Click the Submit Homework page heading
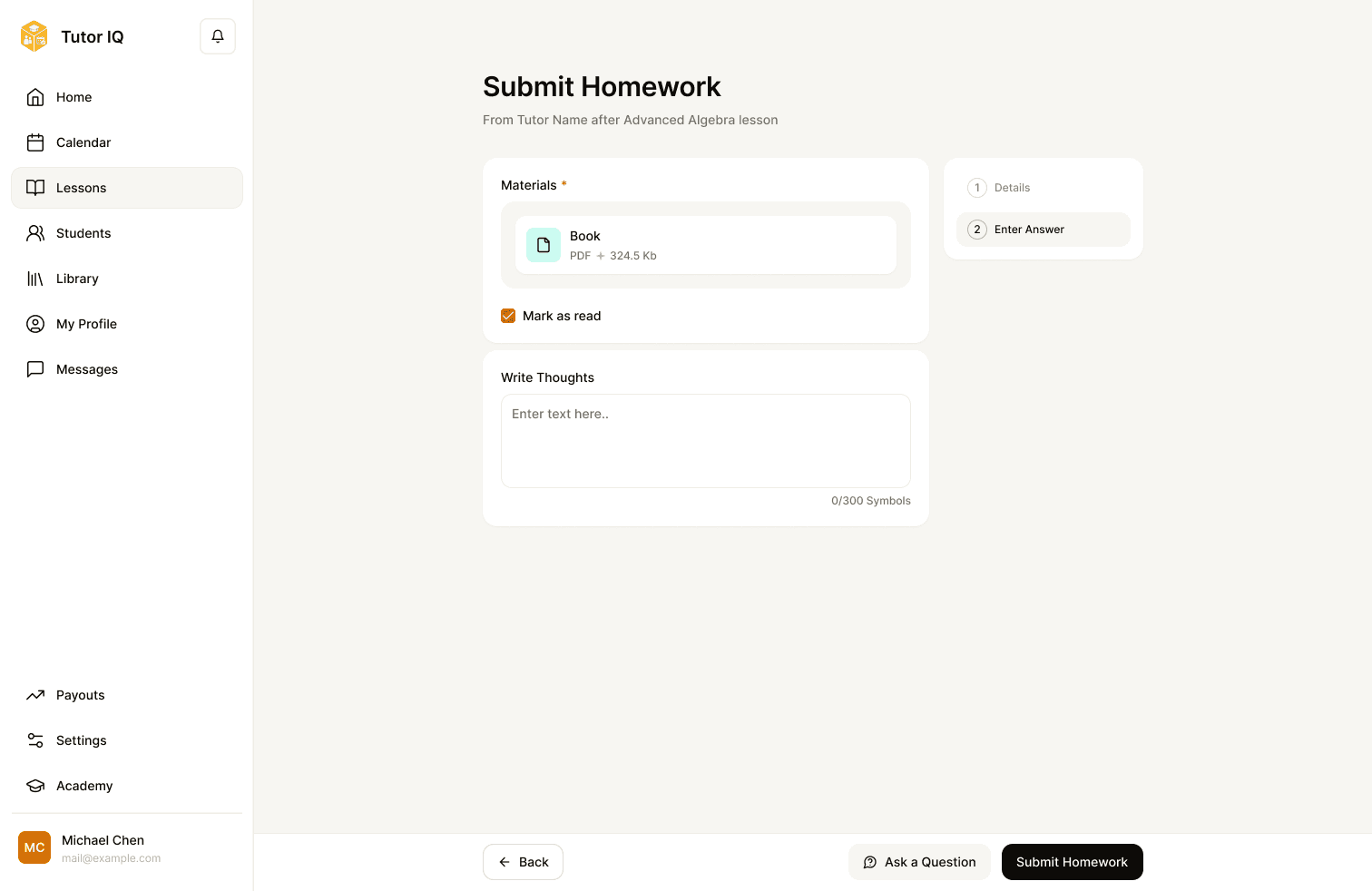The height and width of the screenshot is (891, 1372). coord(602,86)
